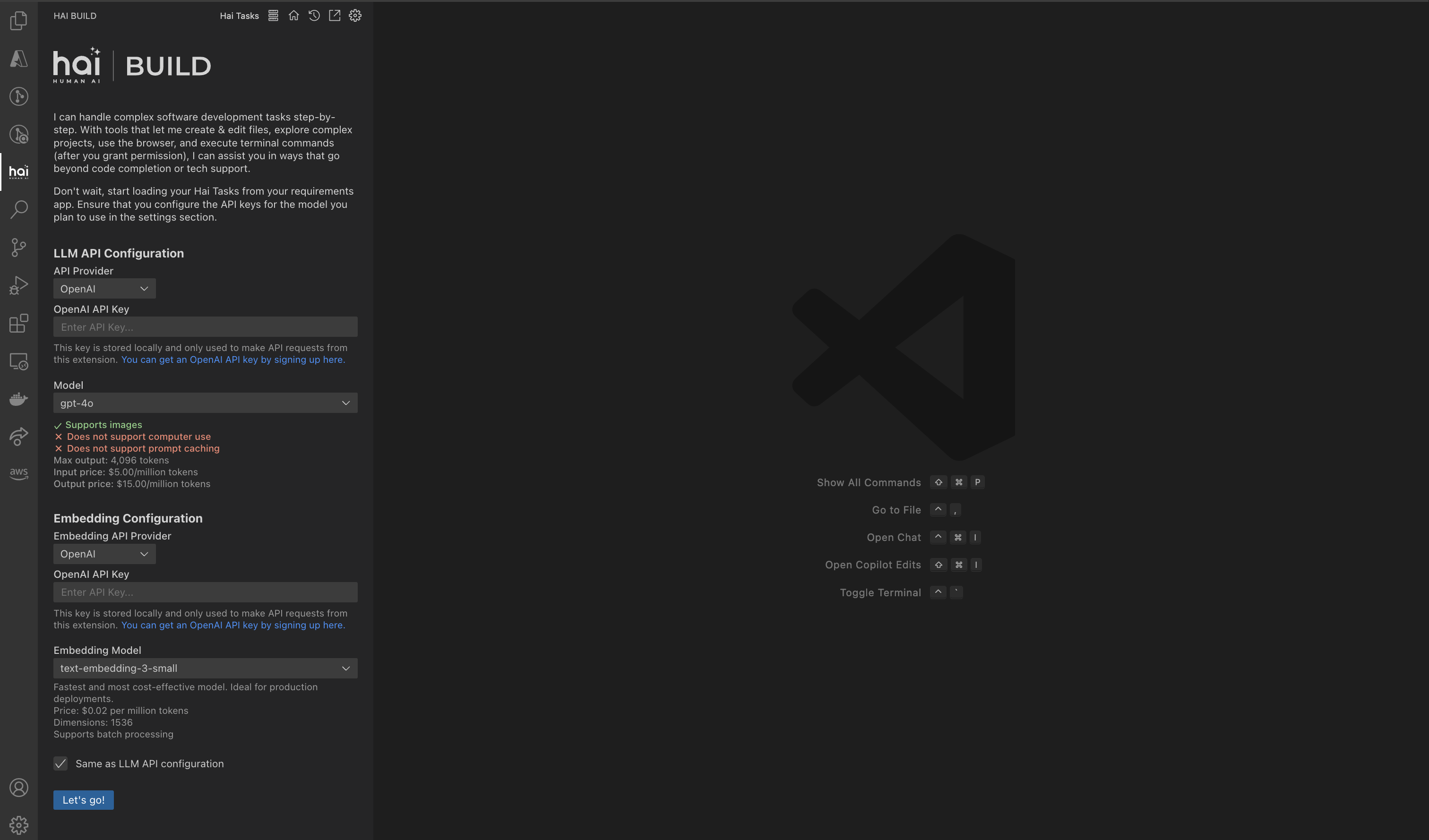
Task: Click the Let's go! button
Action: tap(83, 800)
